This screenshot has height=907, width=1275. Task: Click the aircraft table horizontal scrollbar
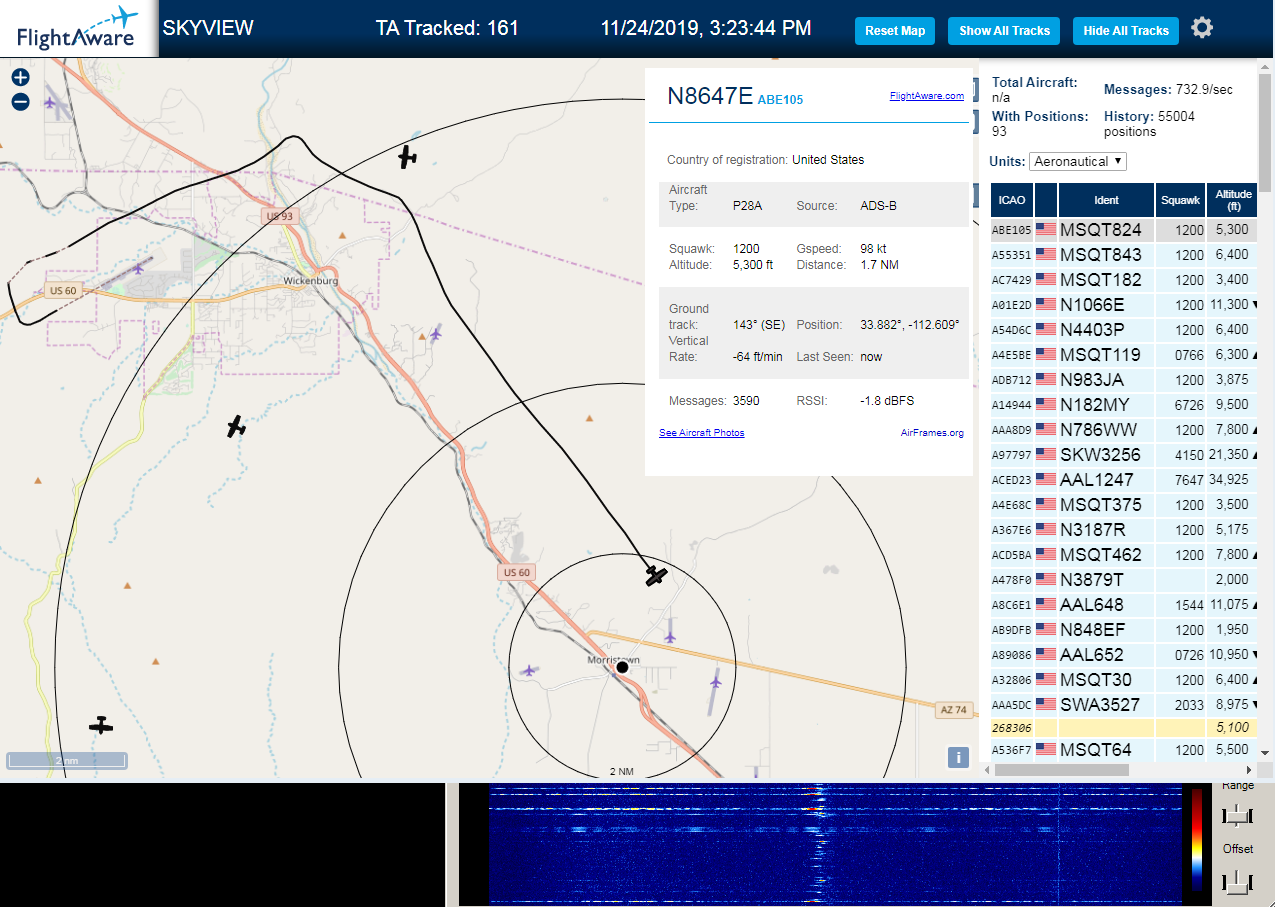click(x=1061, y=770)
